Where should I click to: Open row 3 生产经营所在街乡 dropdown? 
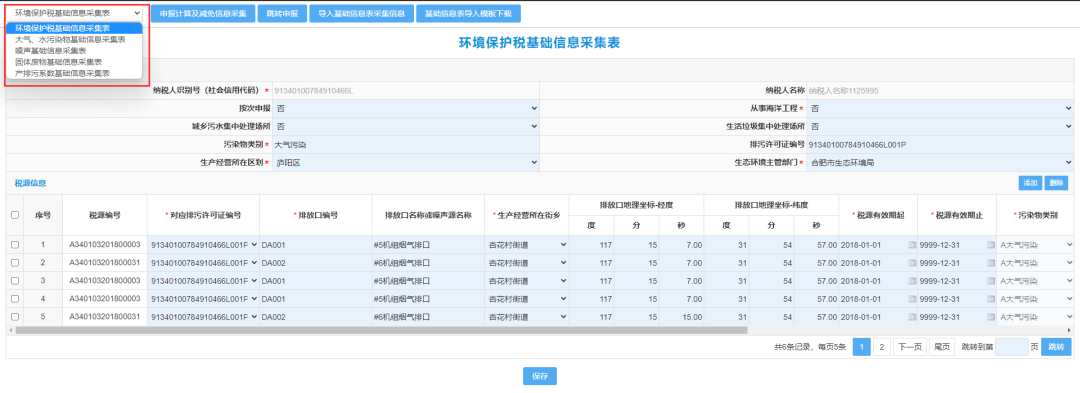pyautogui.click(x=527, y=281)
